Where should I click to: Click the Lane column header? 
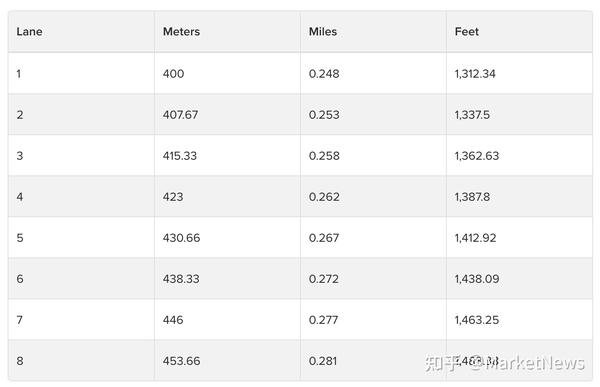pyautogui.click(x=29, y=31)
